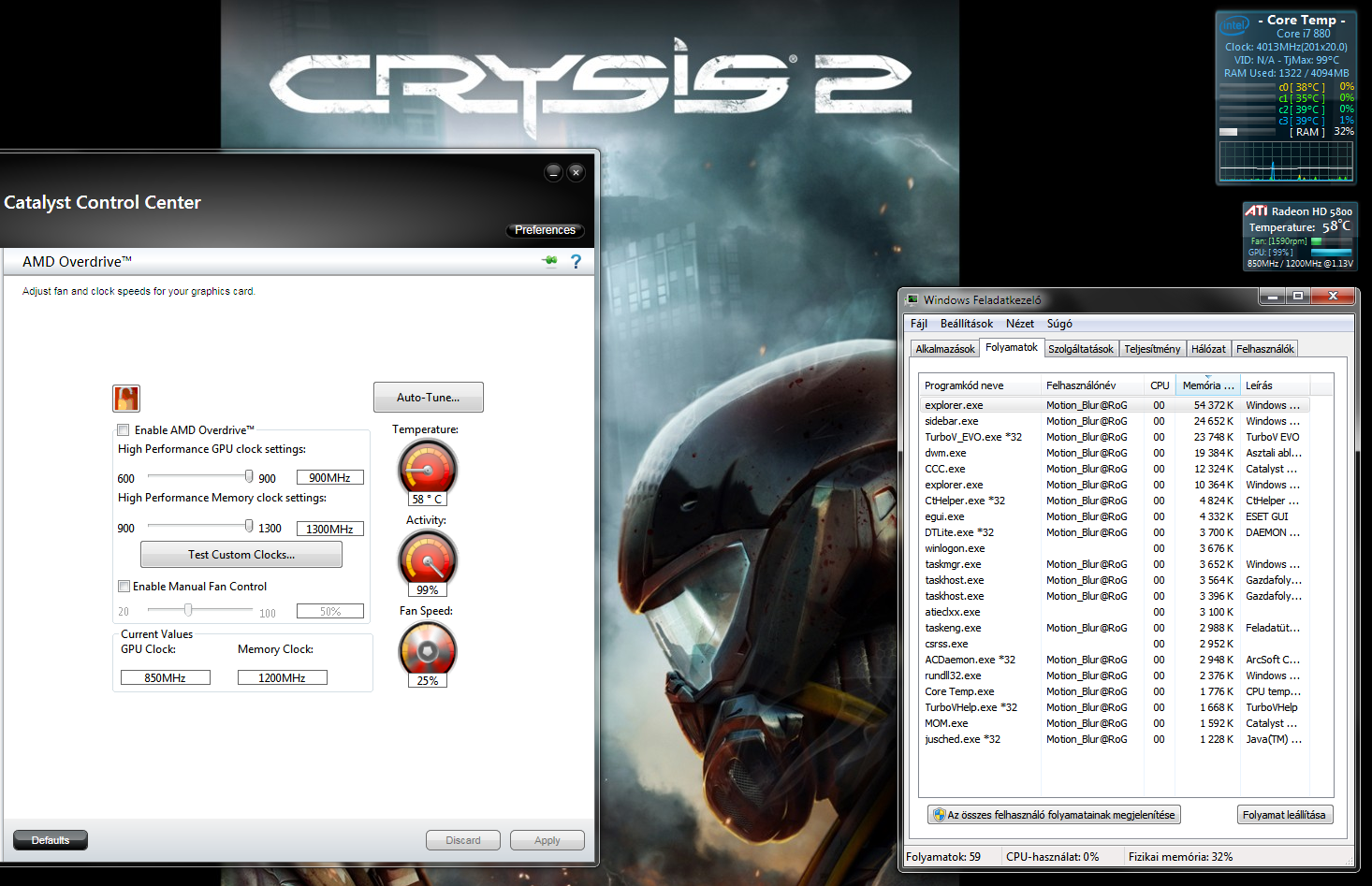
Task: Click the Fan Speed gauge dial
Action: click(x=428, y=648)
